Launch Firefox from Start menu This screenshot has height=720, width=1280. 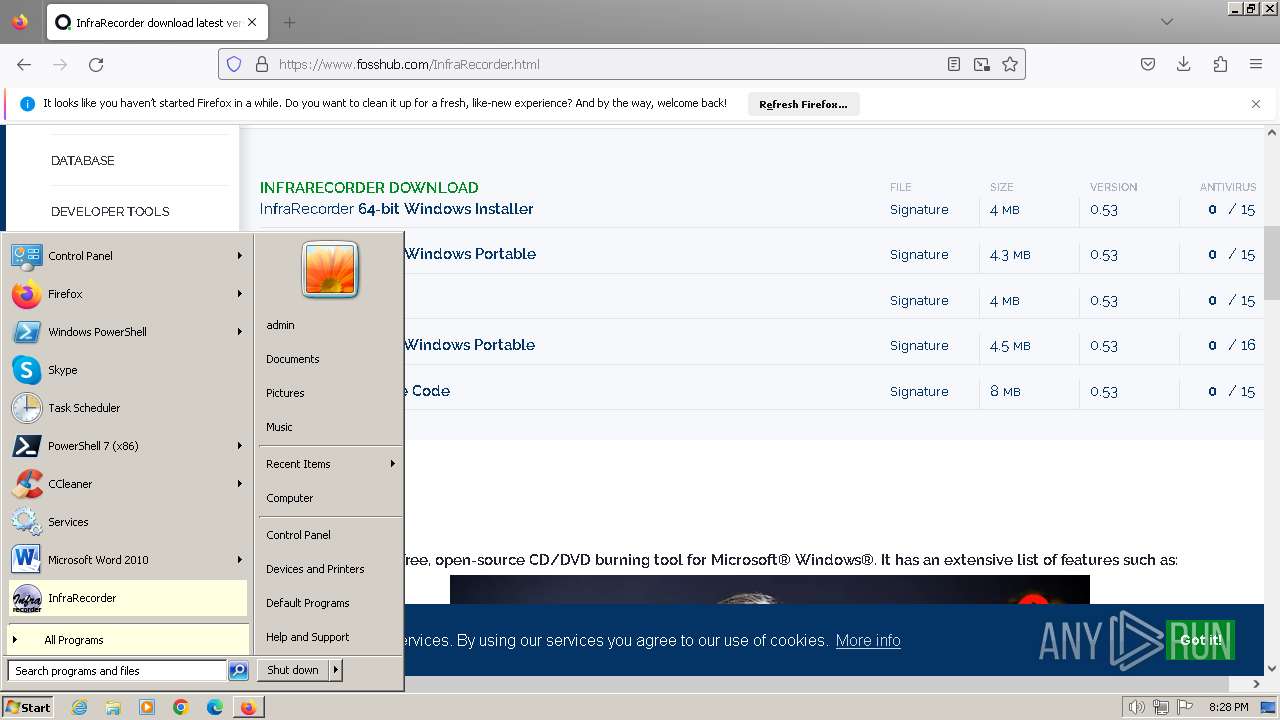127,294
